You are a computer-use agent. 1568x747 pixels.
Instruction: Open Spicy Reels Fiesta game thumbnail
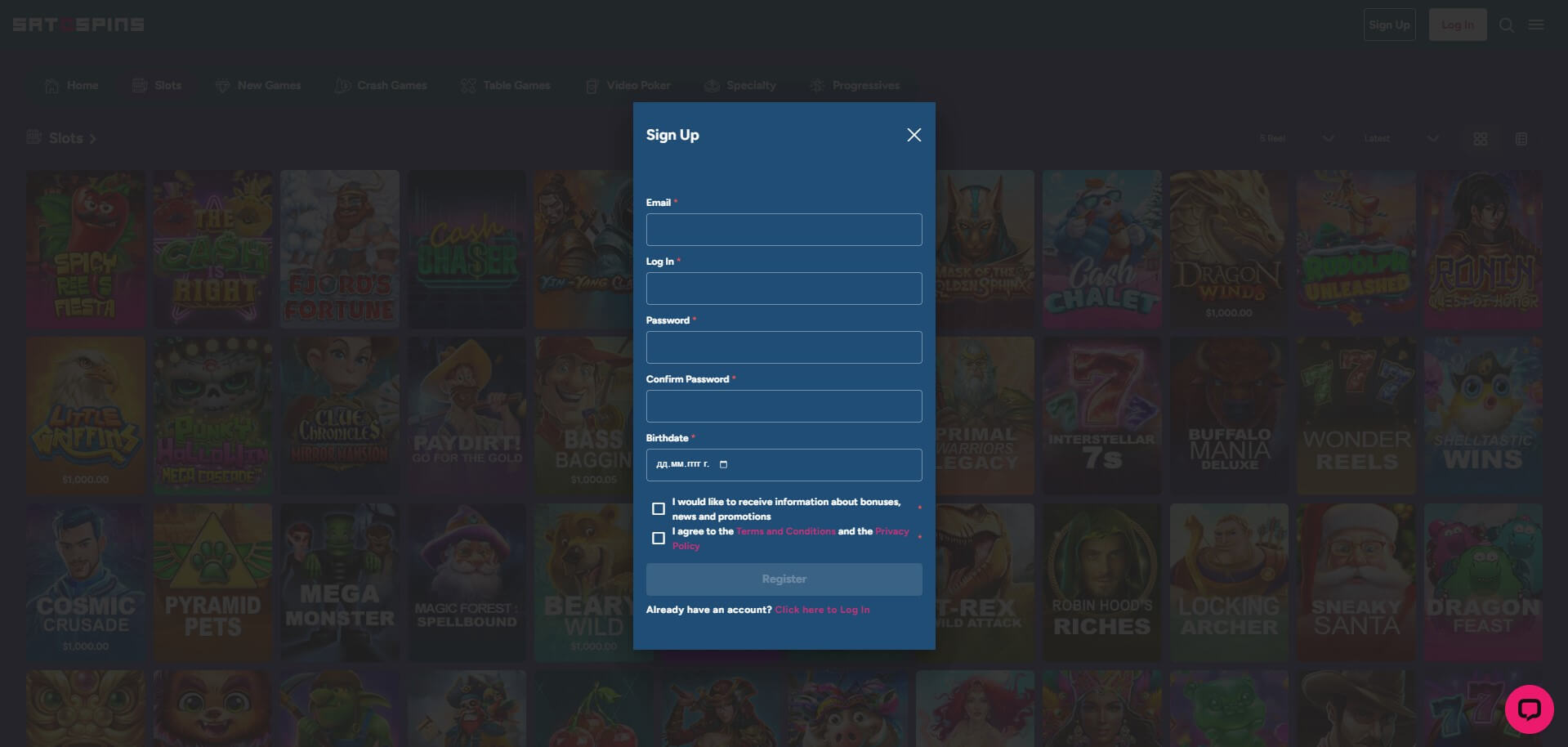point(85,249)
